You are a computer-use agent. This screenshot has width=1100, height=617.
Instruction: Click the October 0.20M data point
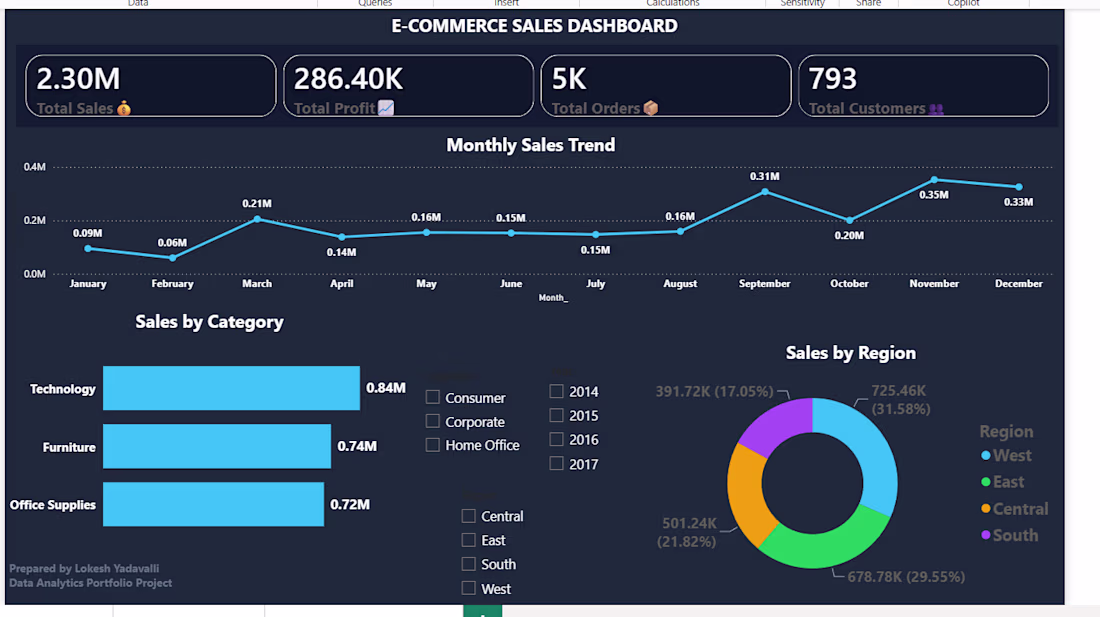tap(850, 220)
